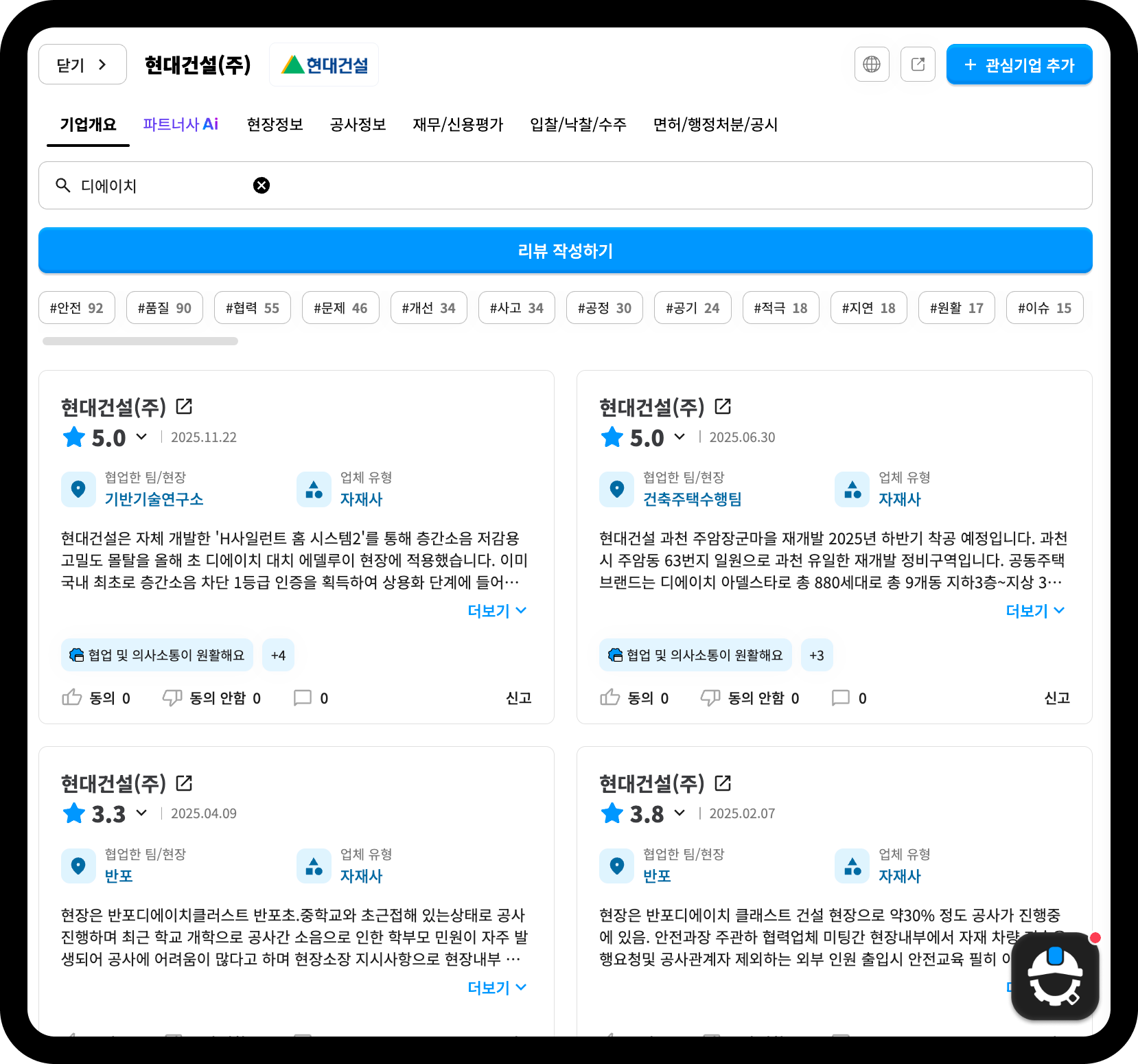Click star rating icon on 3.8 review
Image resolution: width=1138 pixels, height=1064 pixels.
coord(612,813)
